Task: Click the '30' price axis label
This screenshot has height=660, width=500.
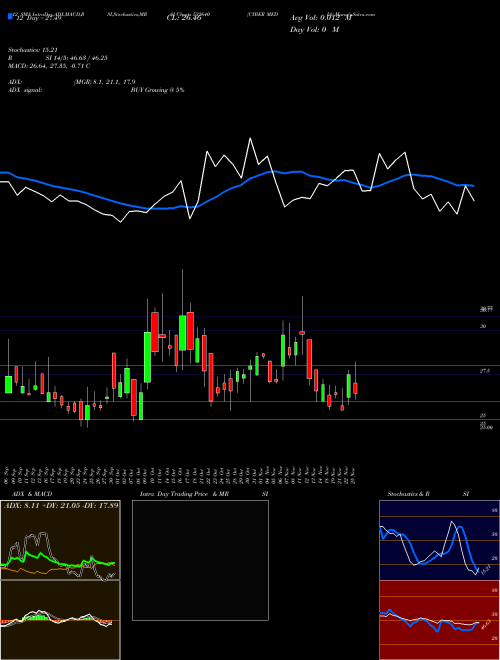Action: point(483,326)
